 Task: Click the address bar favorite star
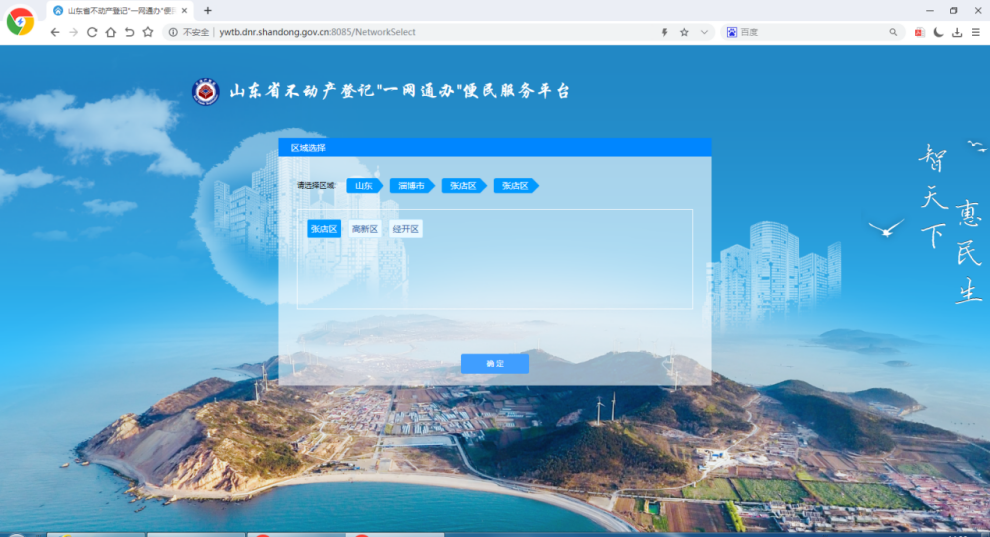684,32
